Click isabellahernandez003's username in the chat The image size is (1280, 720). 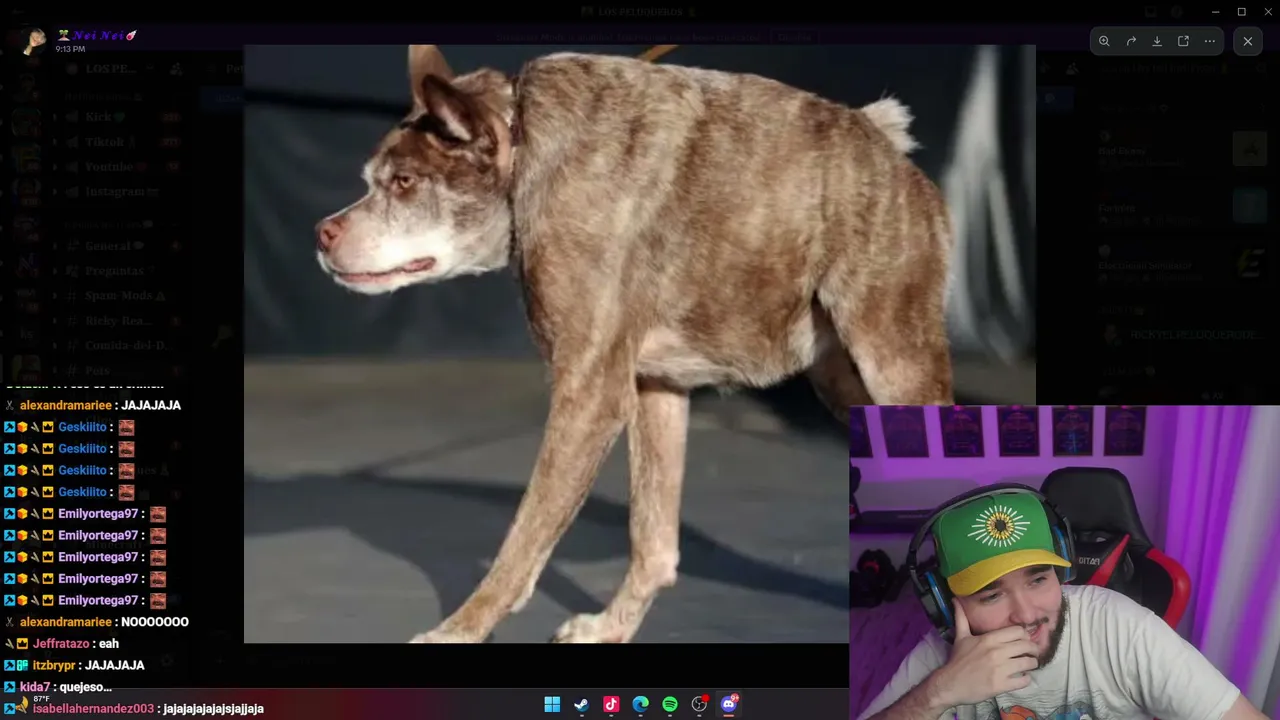click(93, 709)
